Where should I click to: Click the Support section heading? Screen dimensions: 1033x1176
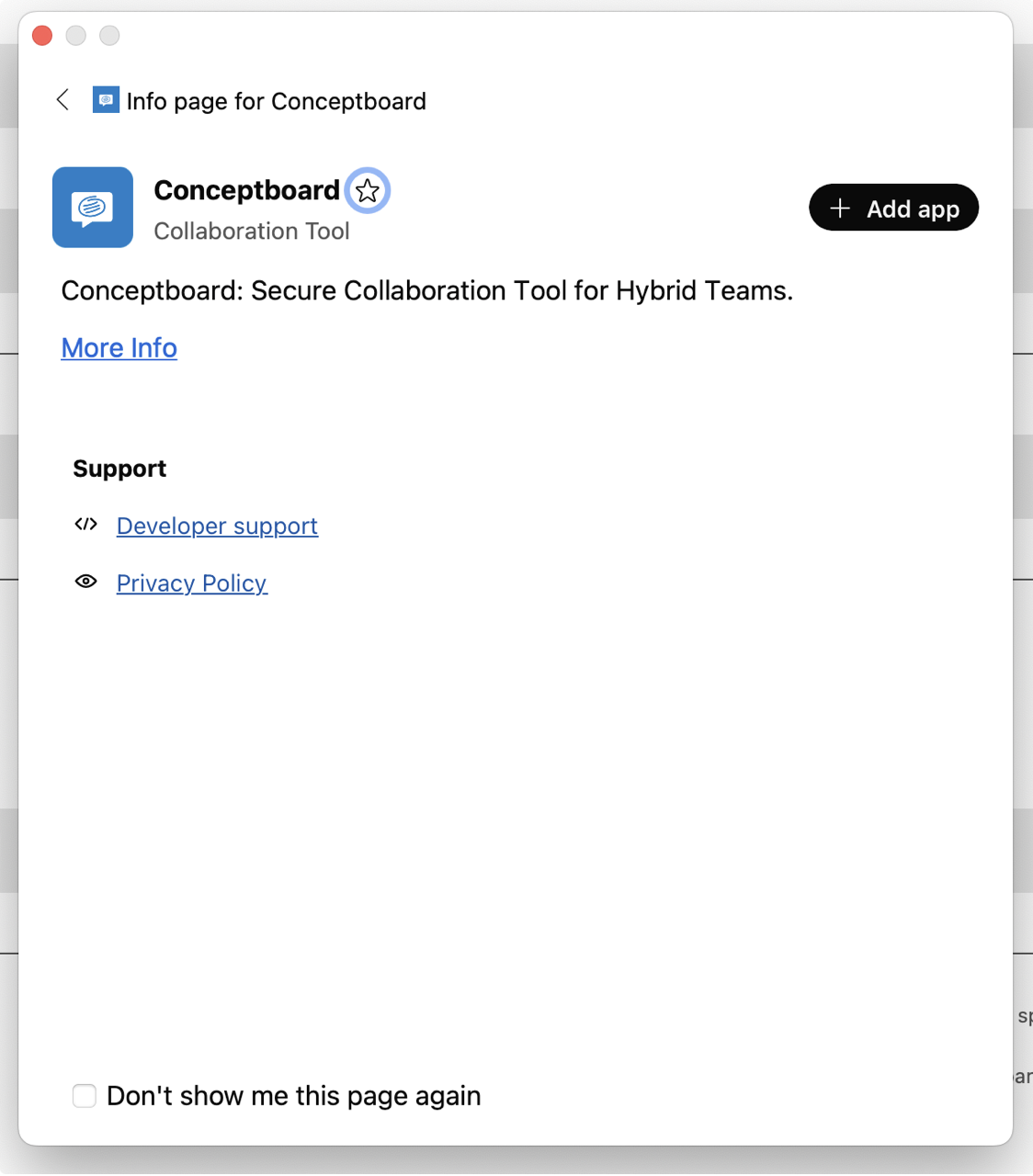[119, 469]
